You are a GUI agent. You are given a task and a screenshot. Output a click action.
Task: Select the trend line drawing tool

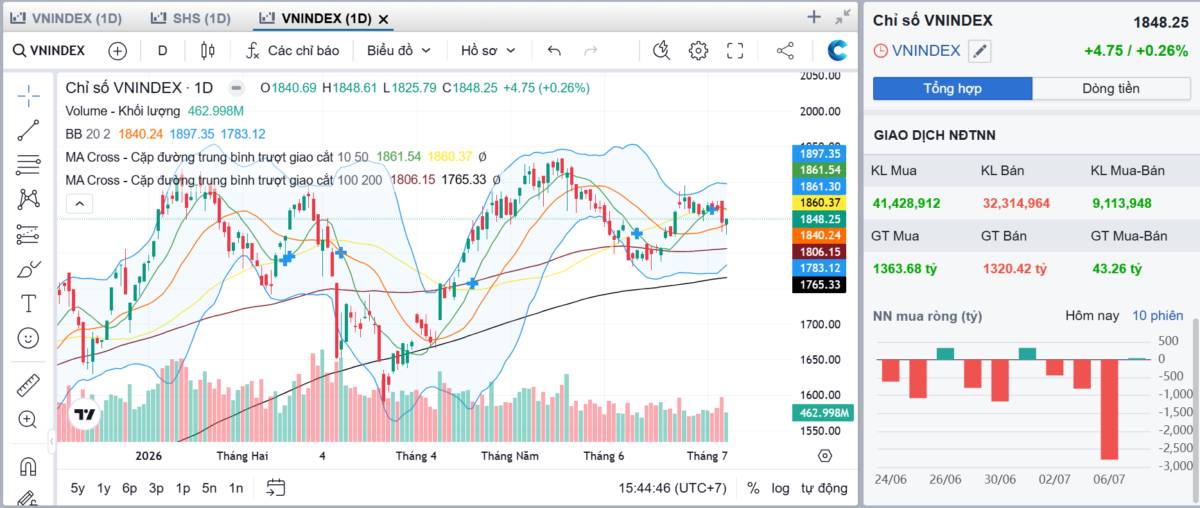(x=28, y=129)
